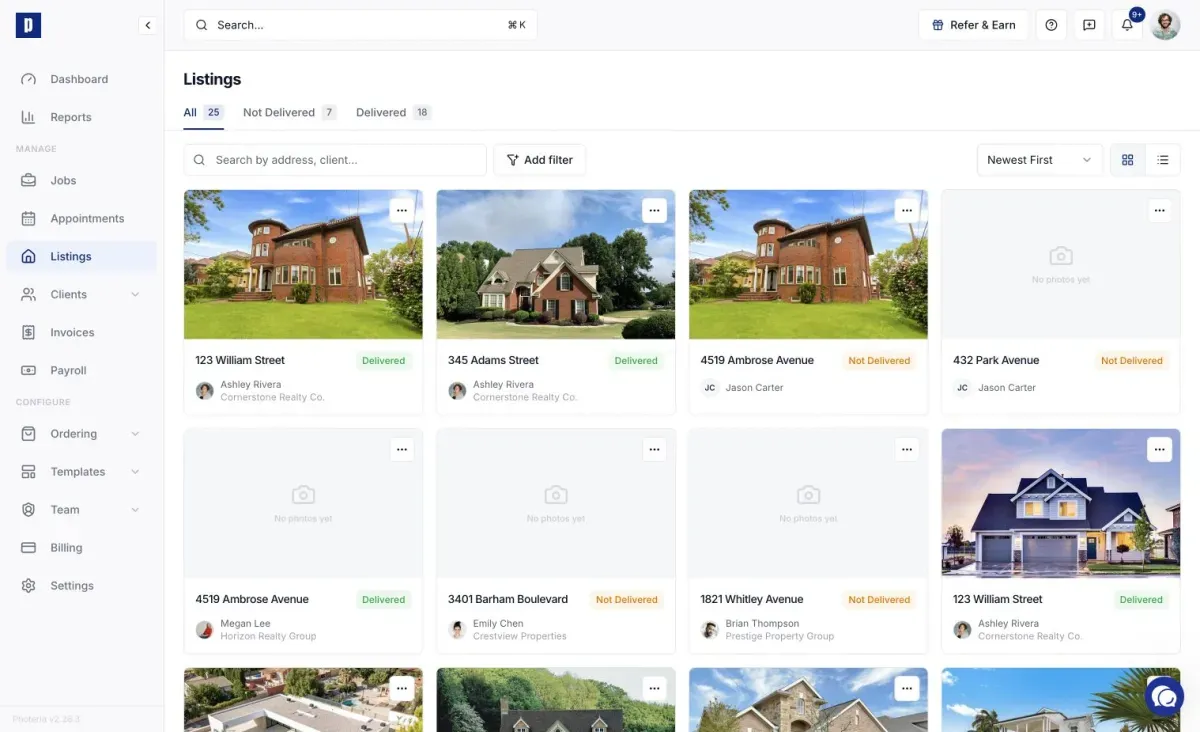The image size is (1200, 732).
Task: Click the Team shield icon
Action: [29, 509]
